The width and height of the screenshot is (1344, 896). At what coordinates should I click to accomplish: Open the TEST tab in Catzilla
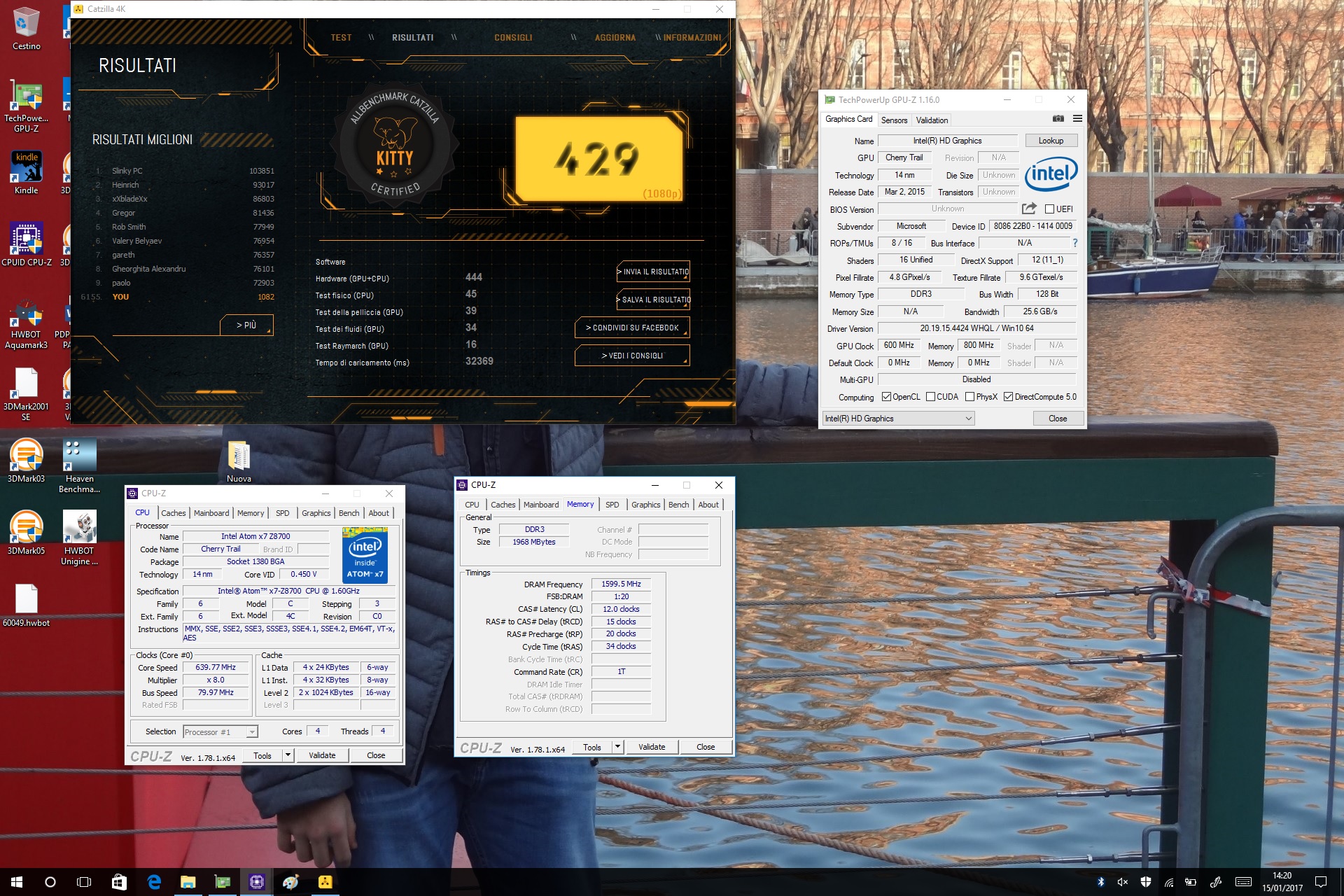[x=341, y=38]
